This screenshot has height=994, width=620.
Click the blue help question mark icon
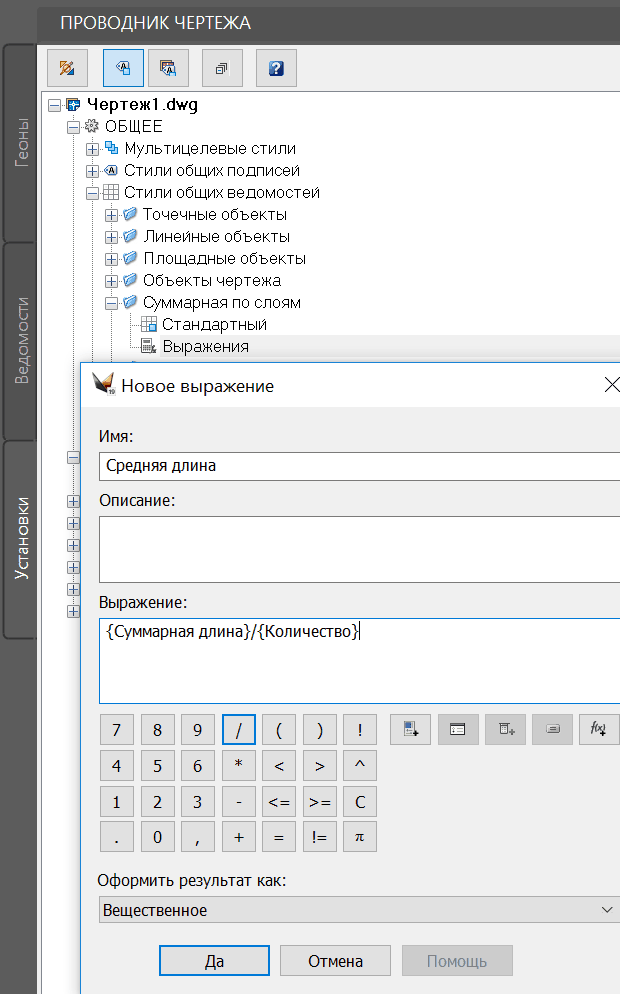pyautogui.click(x=276, y=68)
